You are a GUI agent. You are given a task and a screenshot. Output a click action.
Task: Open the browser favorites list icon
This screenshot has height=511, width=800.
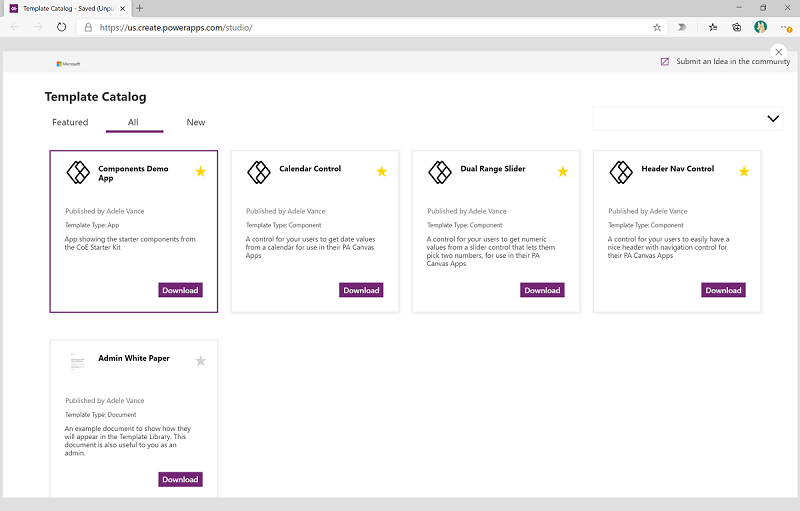click(713, 28)
